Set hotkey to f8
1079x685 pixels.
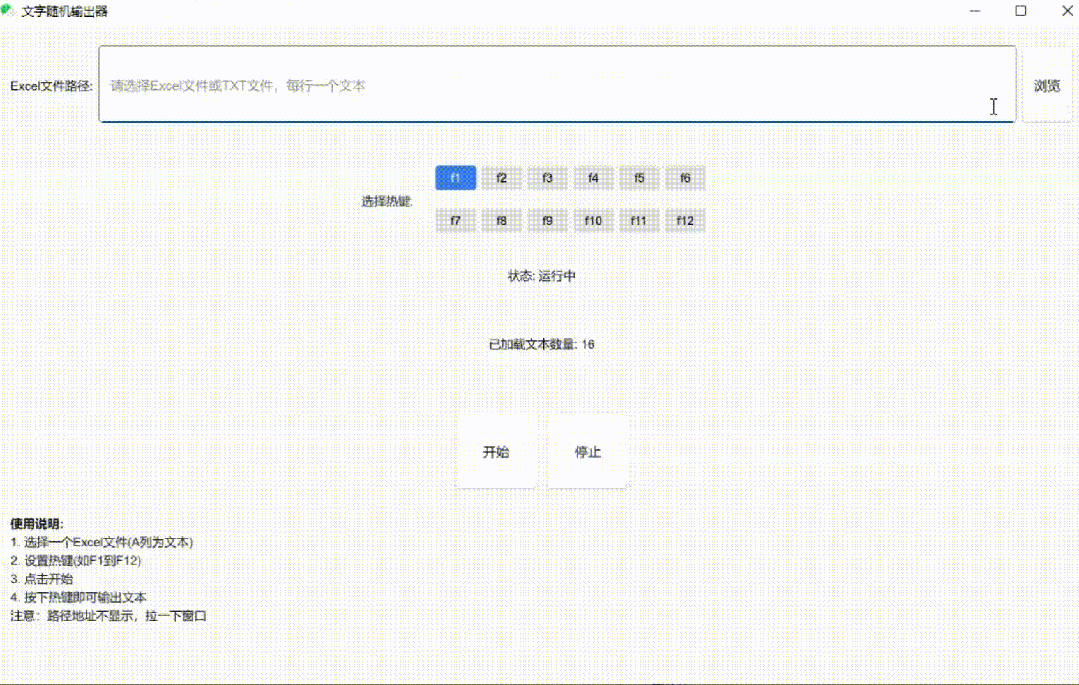click(502, 220)
